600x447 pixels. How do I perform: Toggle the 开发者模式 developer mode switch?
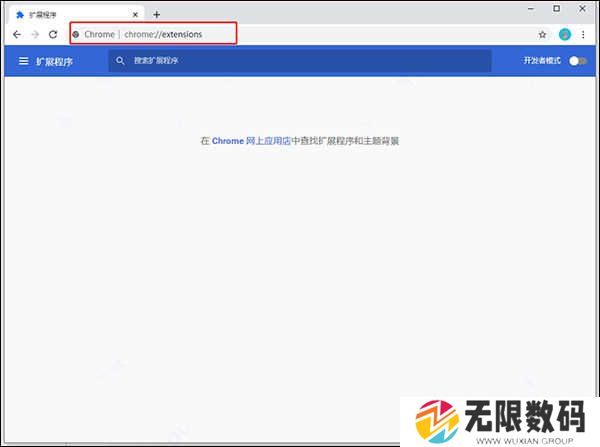[578, 61]
